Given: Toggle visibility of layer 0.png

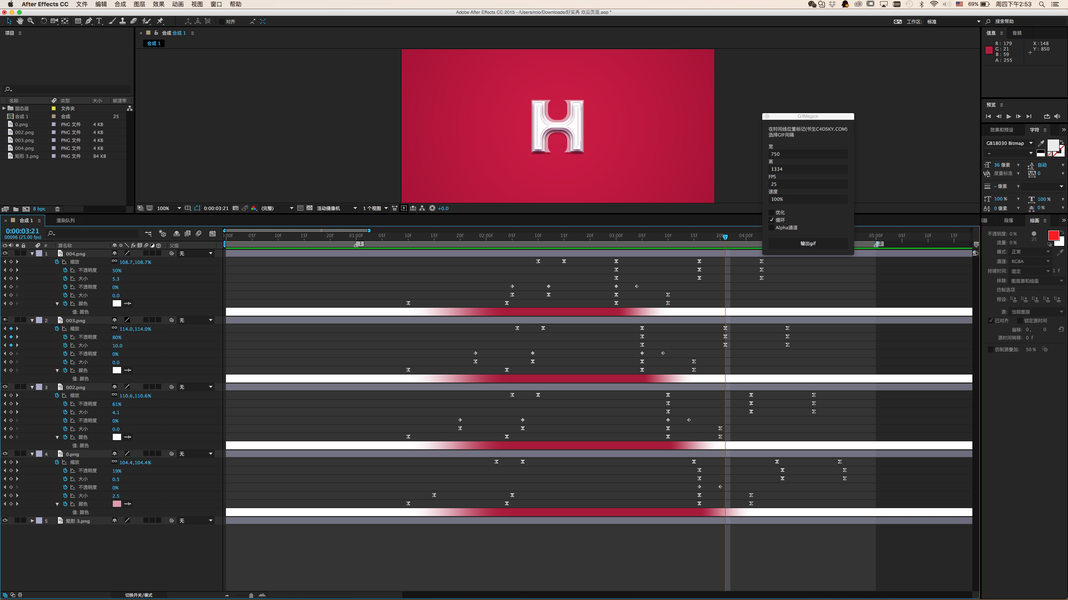Looking at the screenshot, I should point(5,454).
